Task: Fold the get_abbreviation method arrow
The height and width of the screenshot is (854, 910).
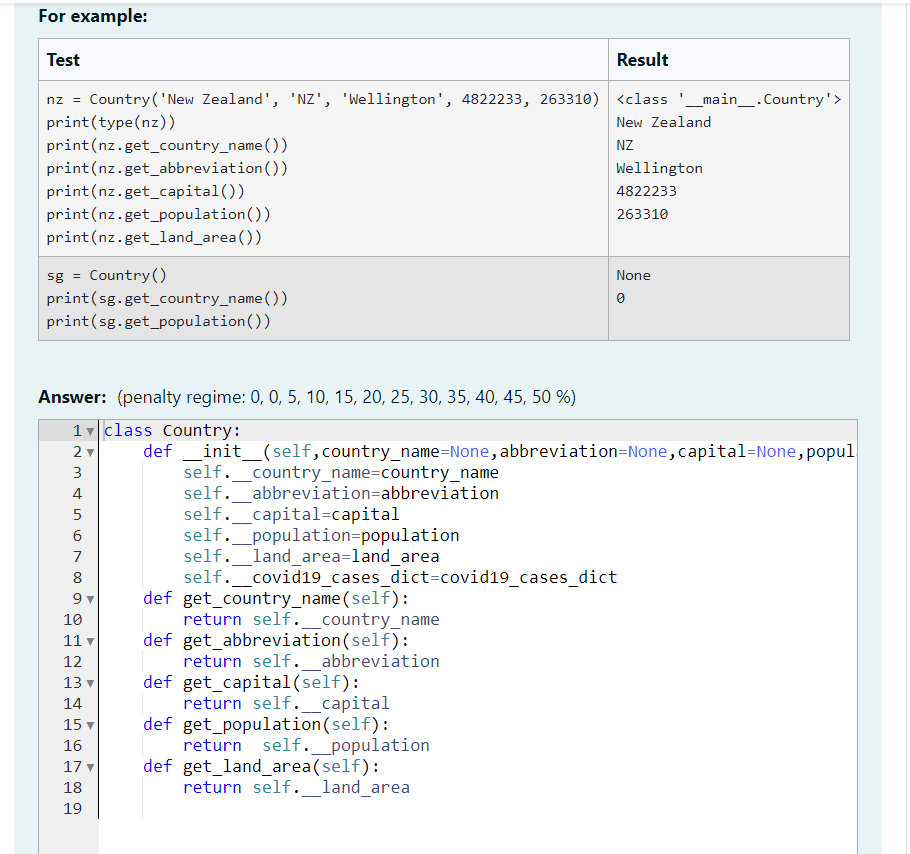Action: (89, 640)
